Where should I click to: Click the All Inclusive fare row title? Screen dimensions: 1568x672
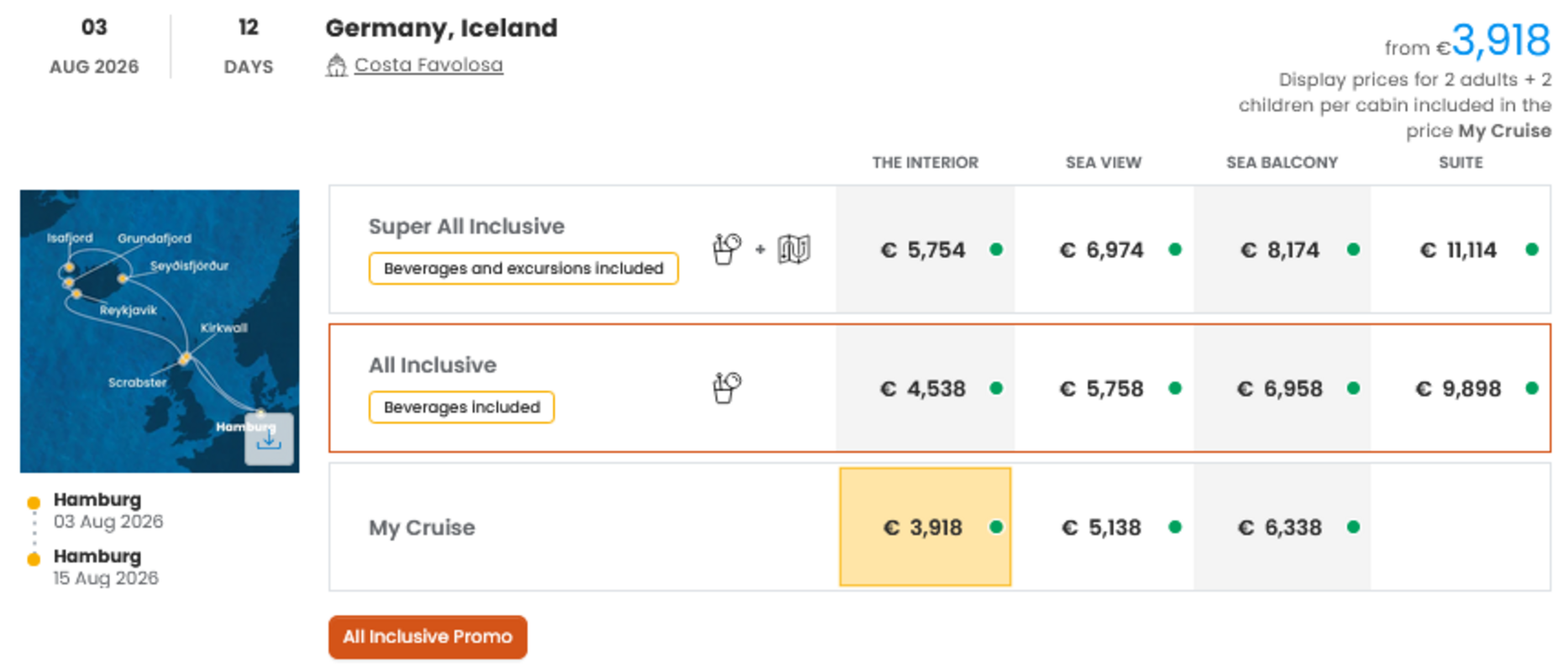point(433,365)
